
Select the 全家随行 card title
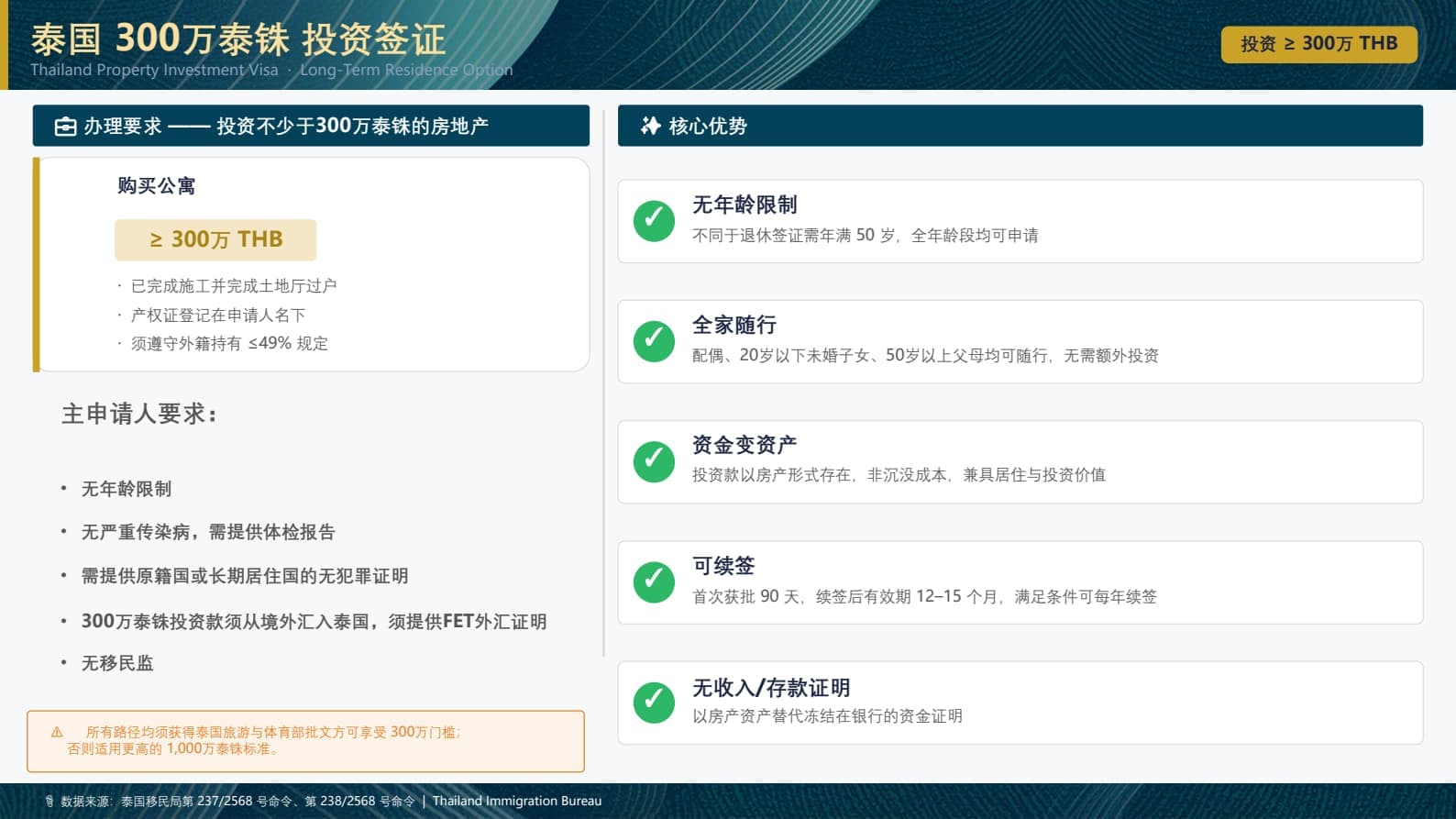click(734, 325)
